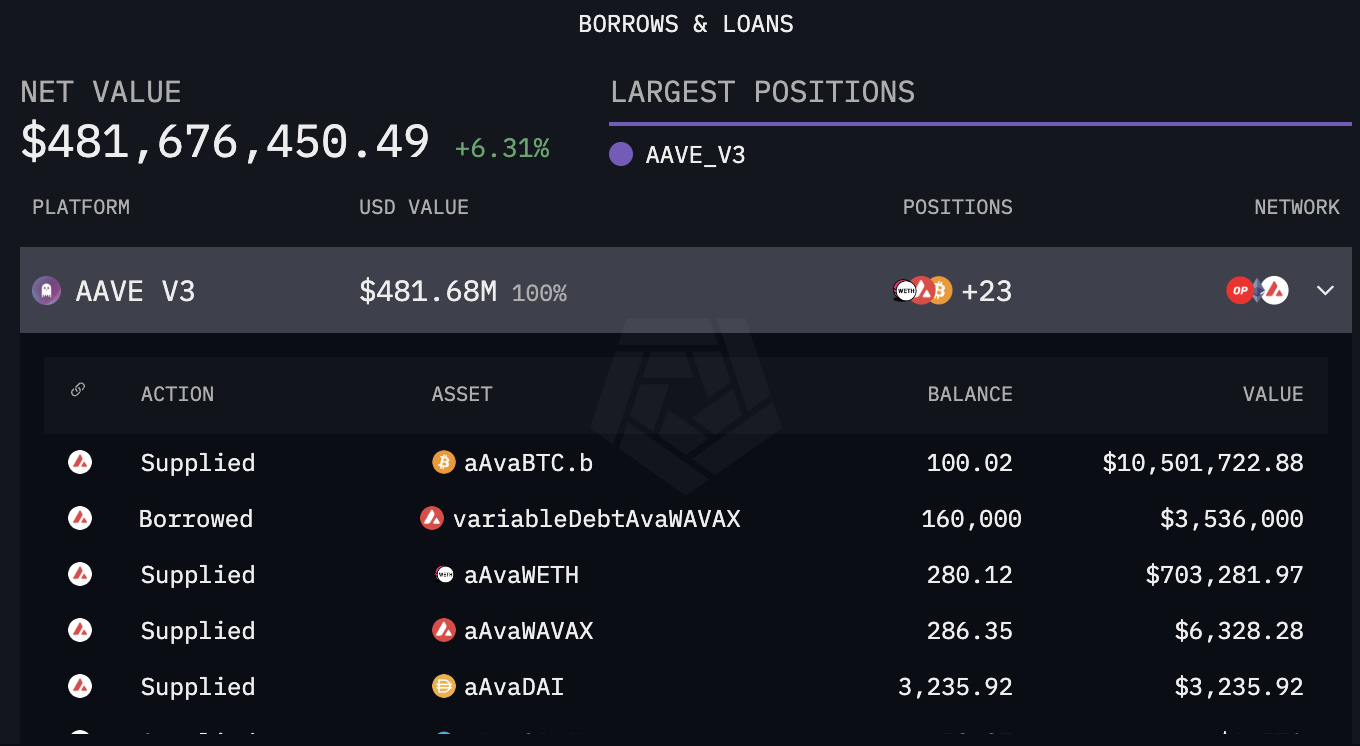Screen dimensions: 1360x746
Task: Click Avalanche network icon in Borrowed row
Action: click(x=80, y=518)
